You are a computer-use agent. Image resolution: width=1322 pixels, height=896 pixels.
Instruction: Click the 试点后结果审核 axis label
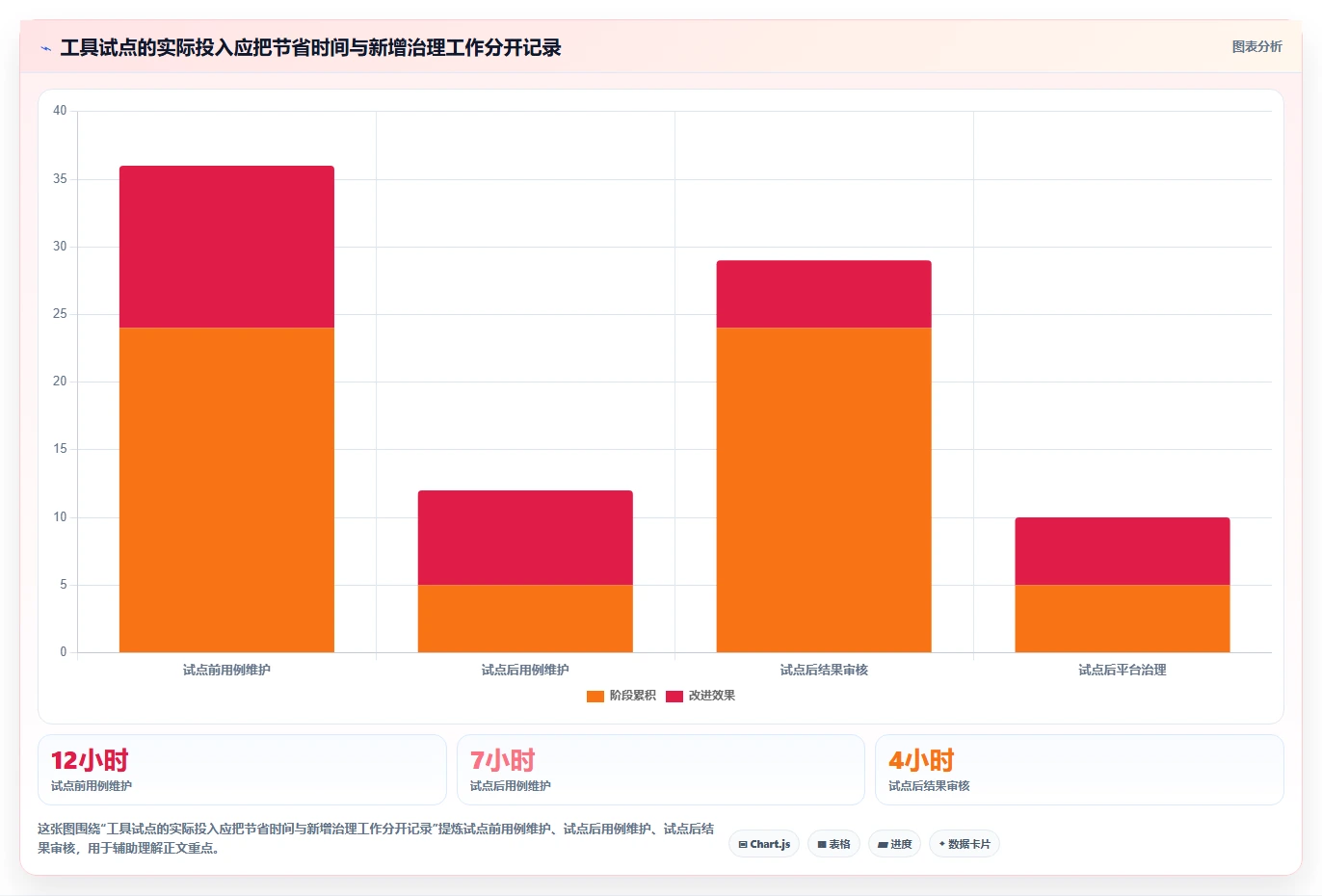click(x=824, y=670)
